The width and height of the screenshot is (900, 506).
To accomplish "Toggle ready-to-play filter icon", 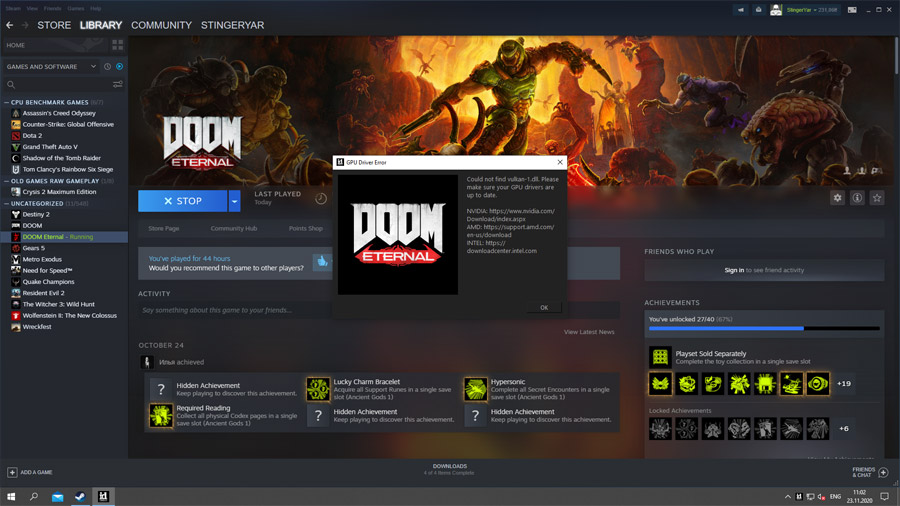I will coord(119,67).
